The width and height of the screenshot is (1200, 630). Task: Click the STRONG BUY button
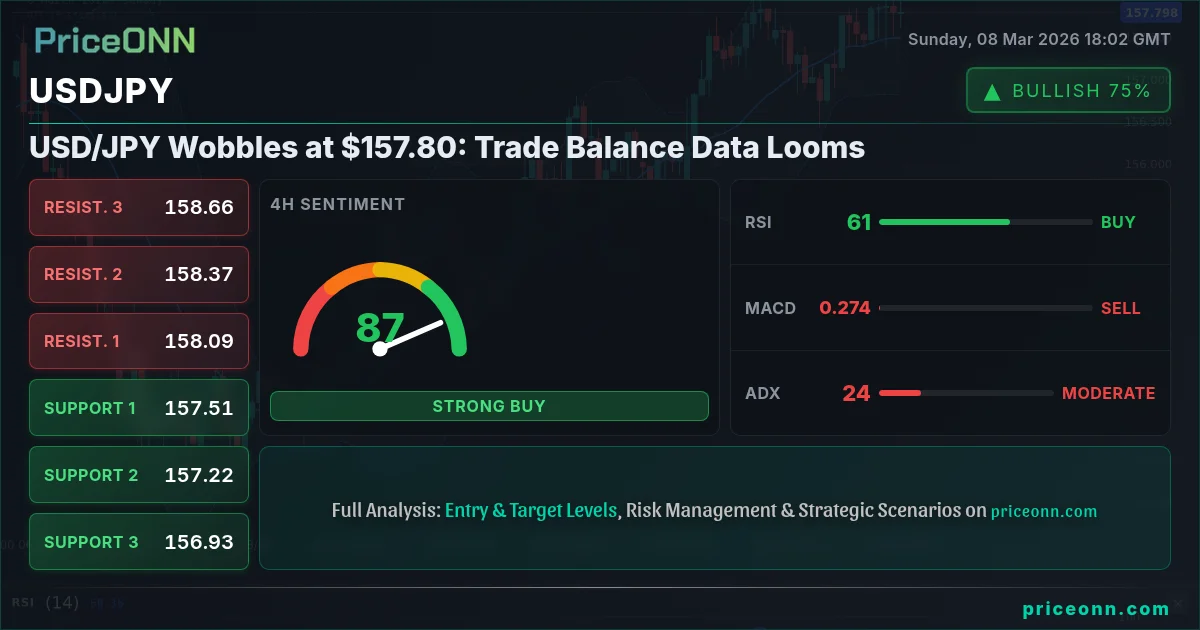[x=489, y=406]
